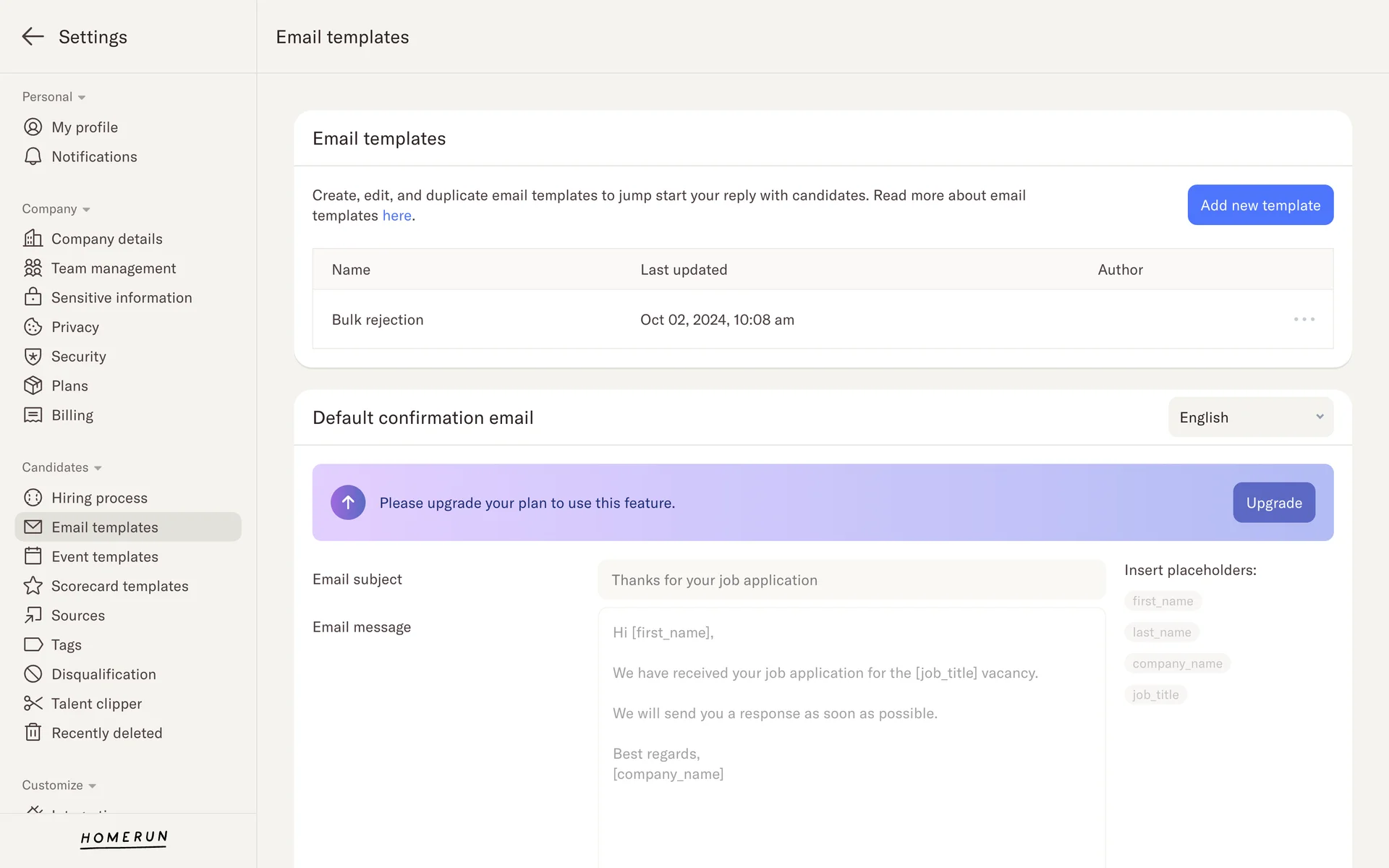Click the Email subject input field

(851, 580)
